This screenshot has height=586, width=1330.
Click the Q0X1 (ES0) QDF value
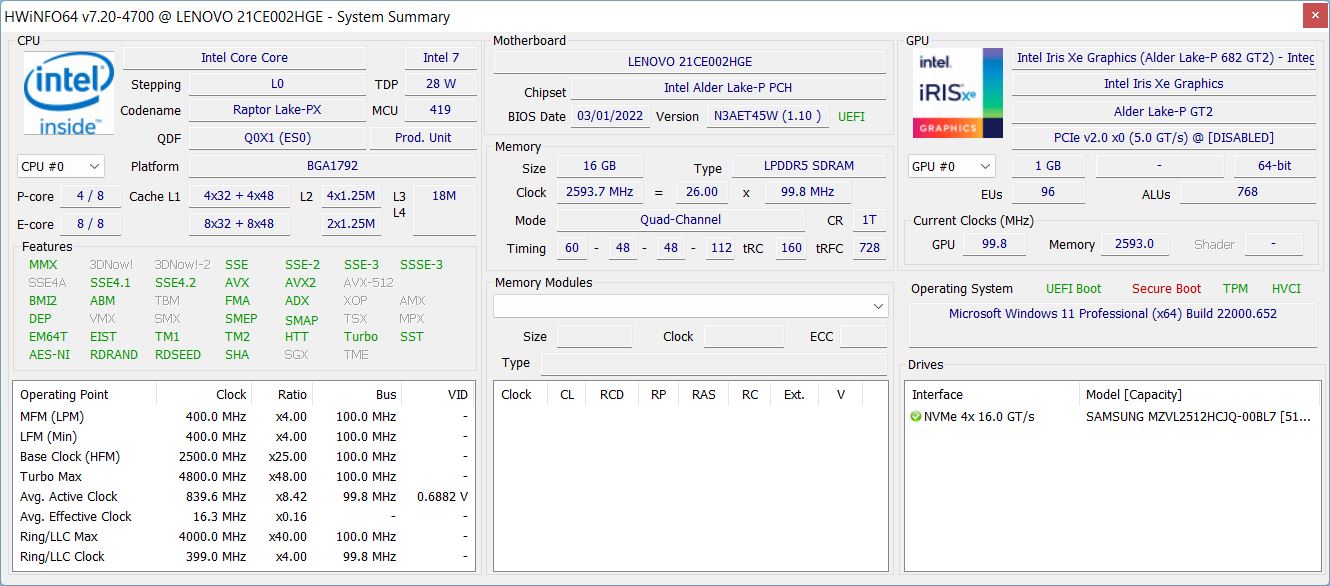click(x=277, y=138)
